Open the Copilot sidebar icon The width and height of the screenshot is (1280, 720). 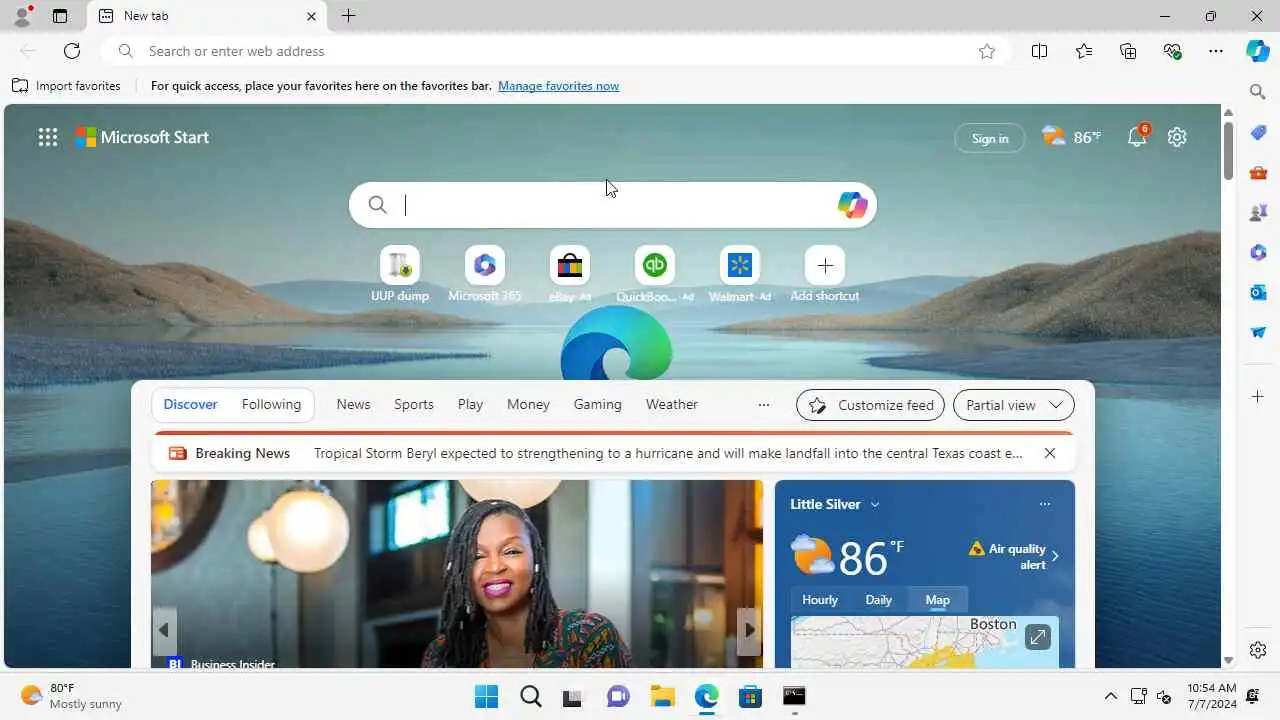(1258, 51)
